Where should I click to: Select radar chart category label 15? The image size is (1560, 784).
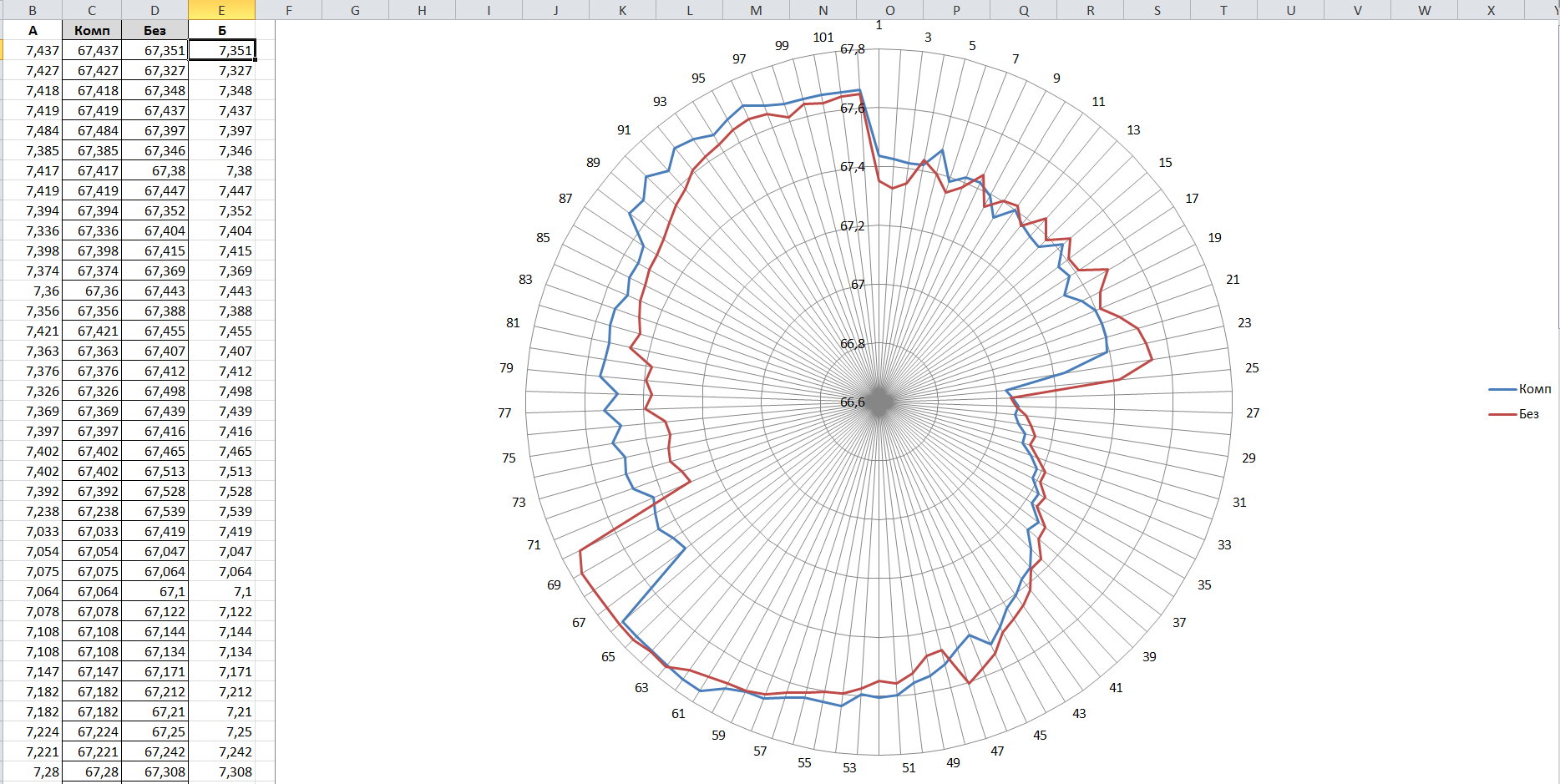[1165, 163]
